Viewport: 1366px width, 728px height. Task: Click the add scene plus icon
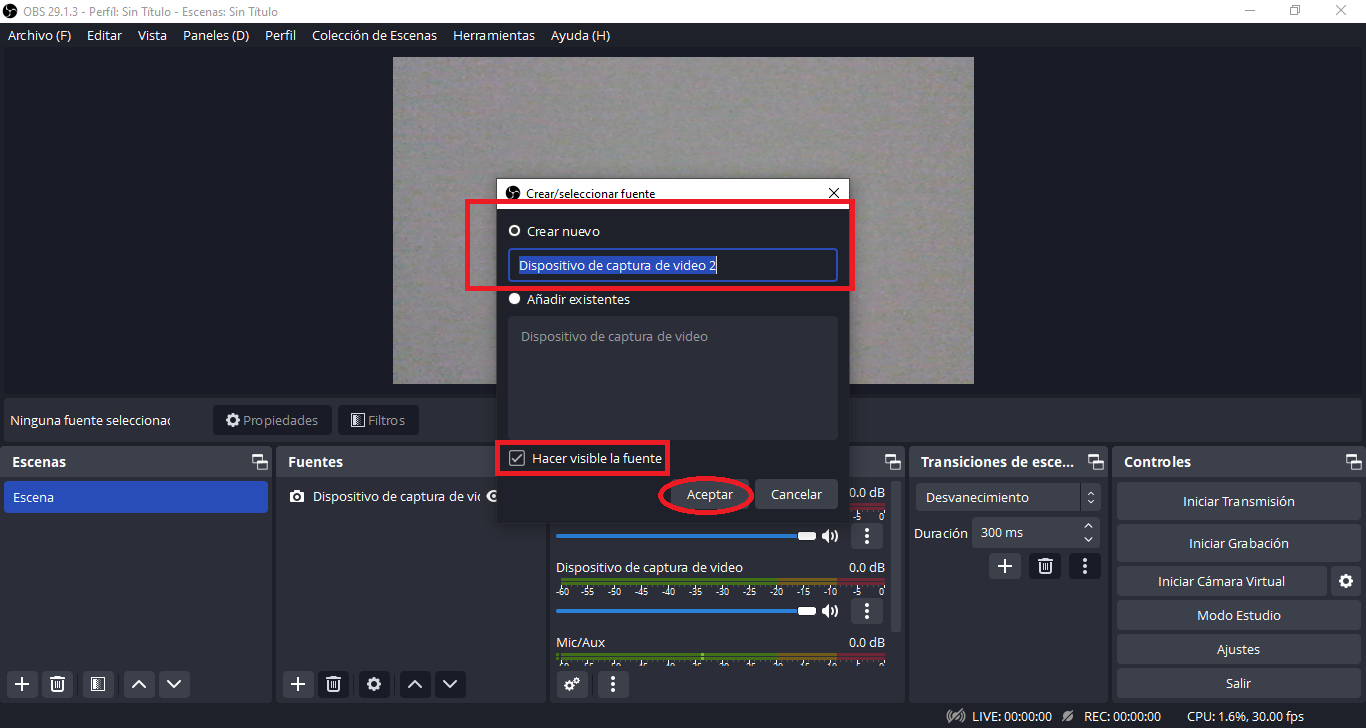(x=22, y=684)
